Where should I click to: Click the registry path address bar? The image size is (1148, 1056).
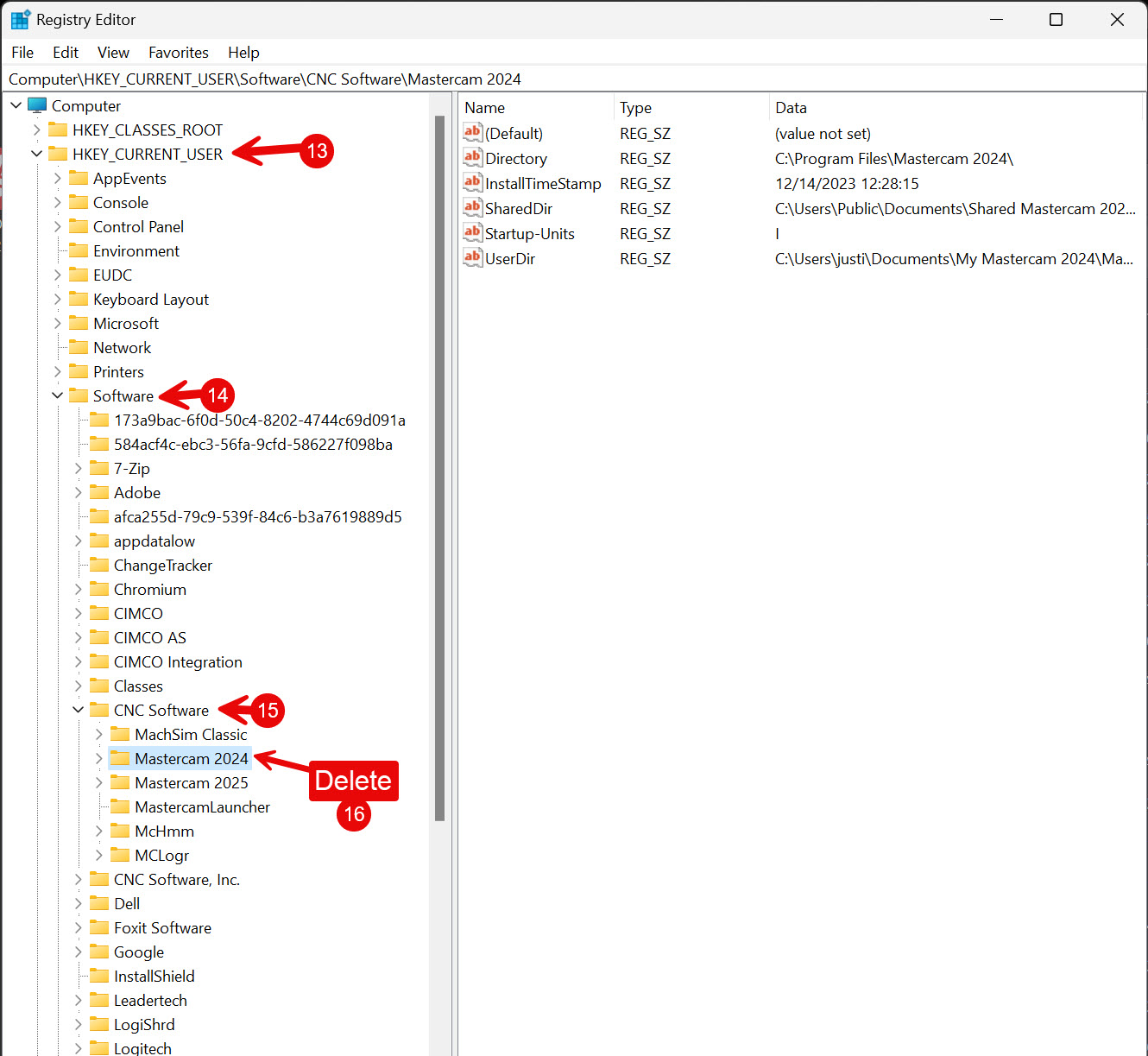point(574,79)
